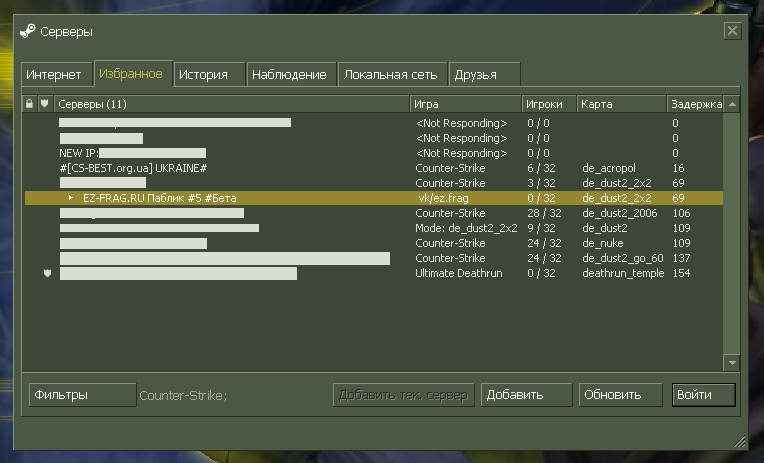Select the EZ-FRAG.RU Паблик #5 #Бета row
The image size is (764, 463).
(x=374, y=198)
